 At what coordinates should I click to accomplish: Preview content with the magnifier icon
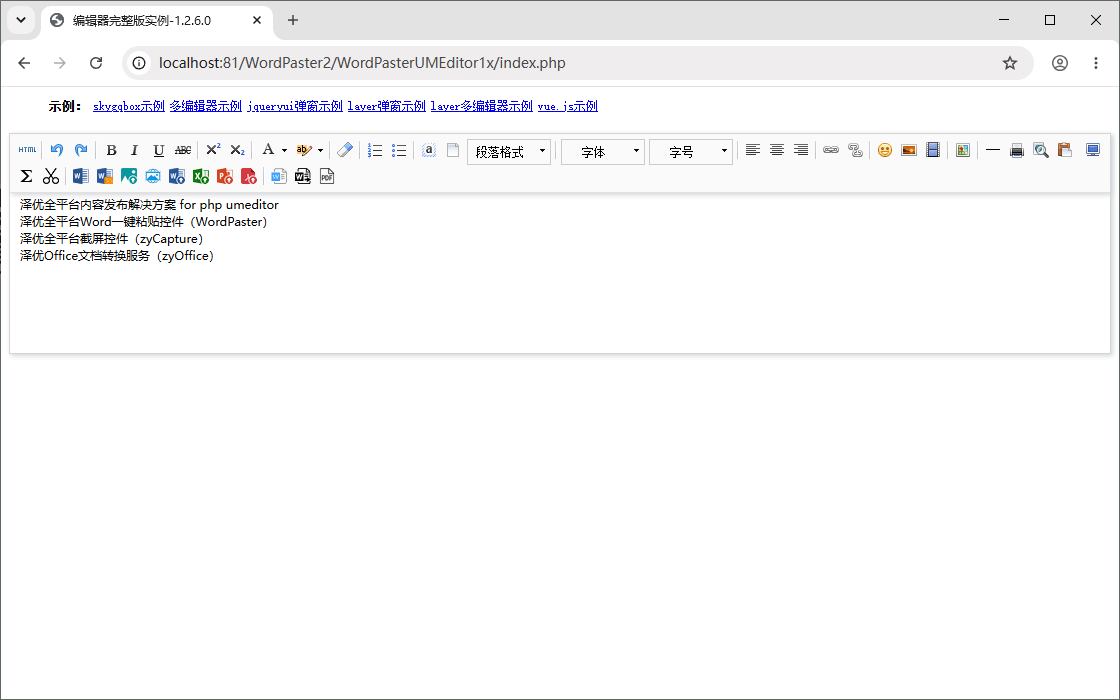point(1041,150)
